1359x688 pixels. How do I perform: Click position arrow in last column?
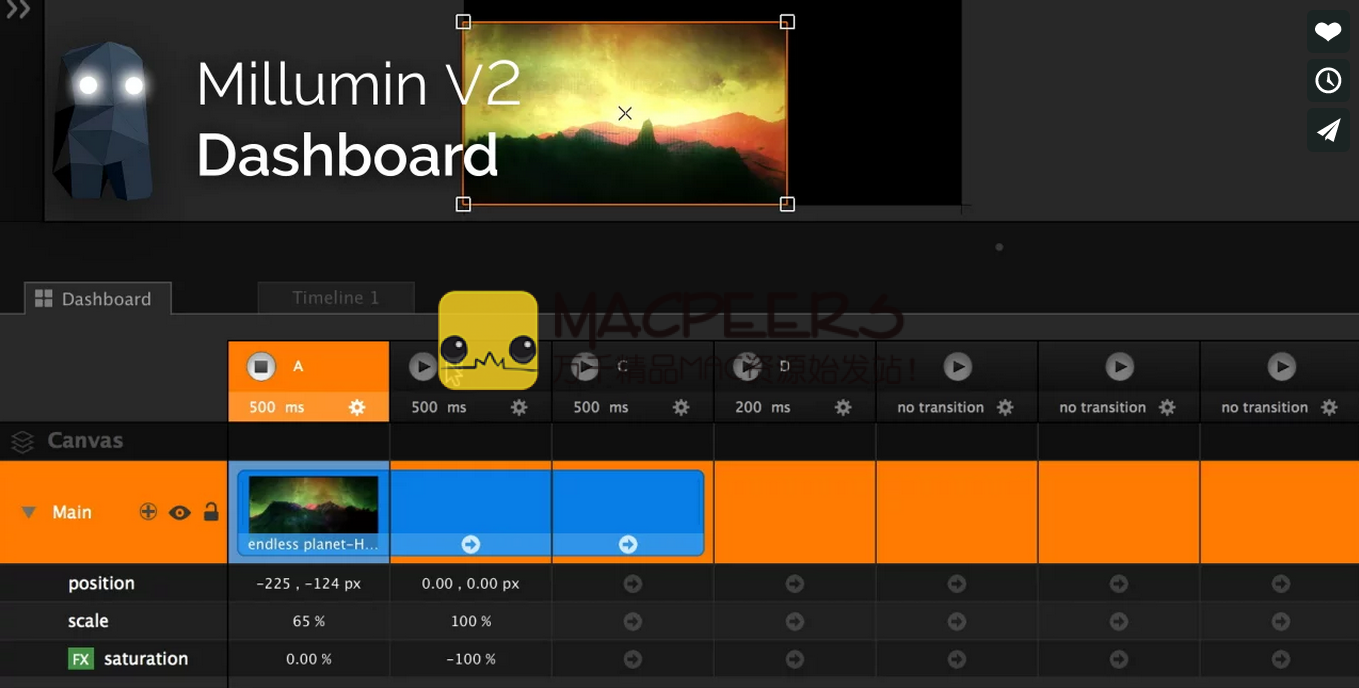point(1281,583)
